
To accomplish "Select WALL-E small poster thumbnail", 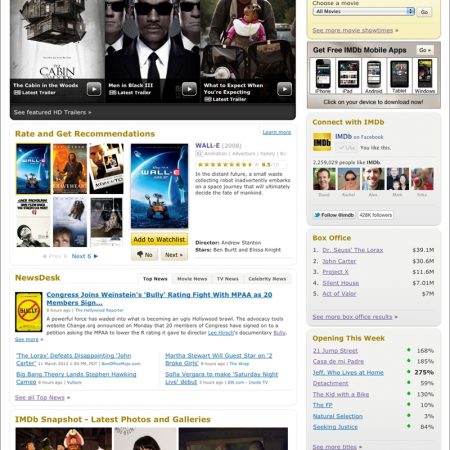I will pos(33,169).
